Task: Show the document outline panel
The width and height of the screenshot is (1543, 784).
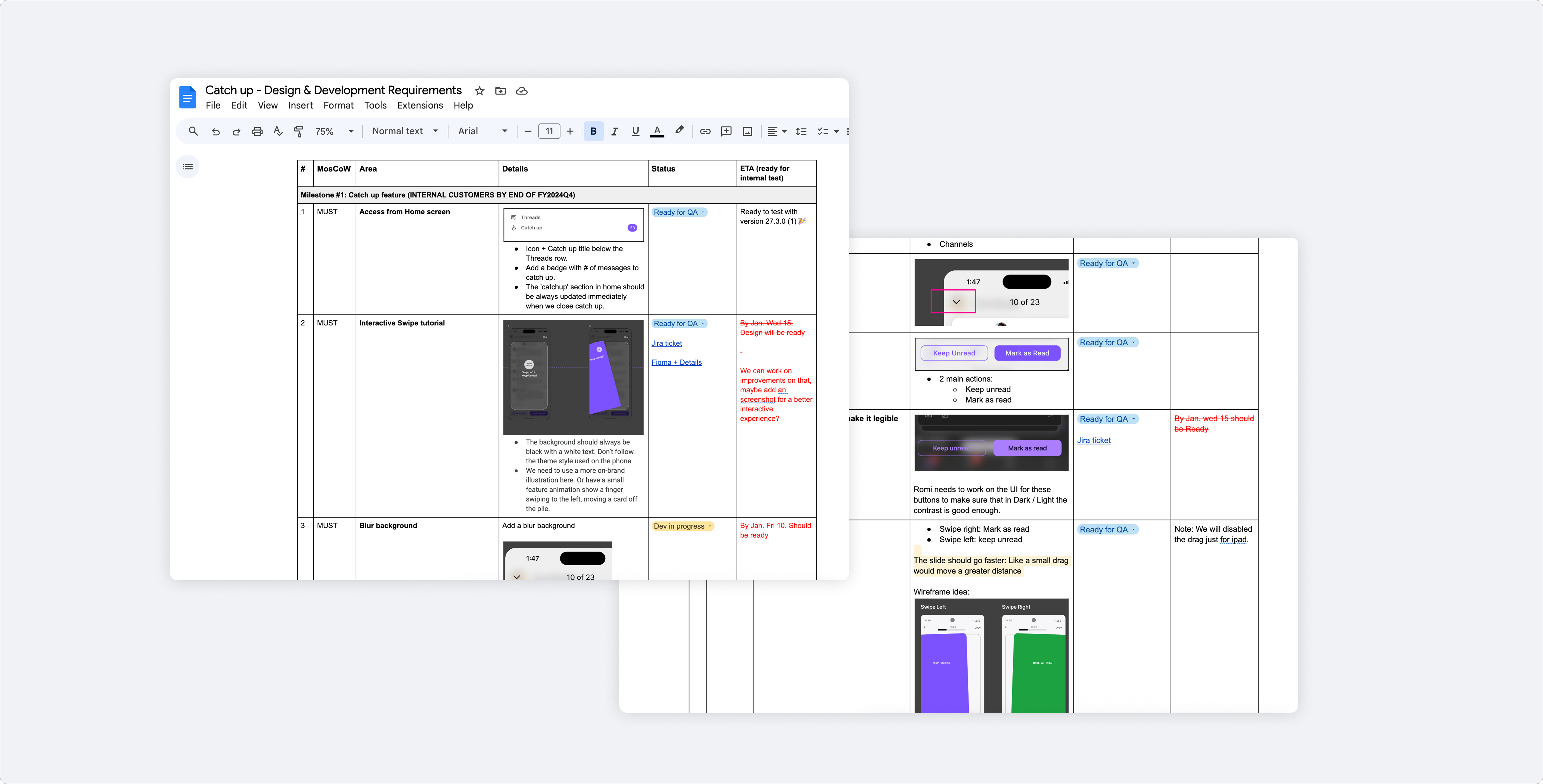Action: pyautogui.click(x=187, y=167)
